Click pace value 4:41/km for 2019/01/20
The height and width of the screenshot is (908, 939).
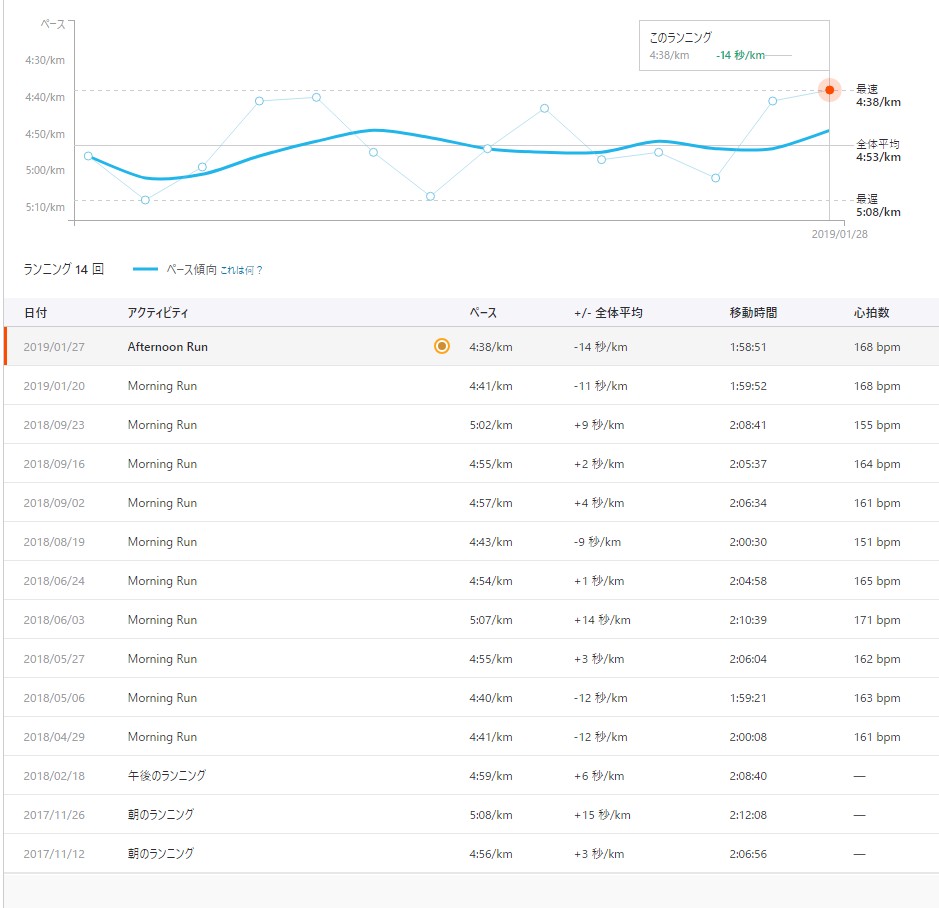(x=490, y=386)
